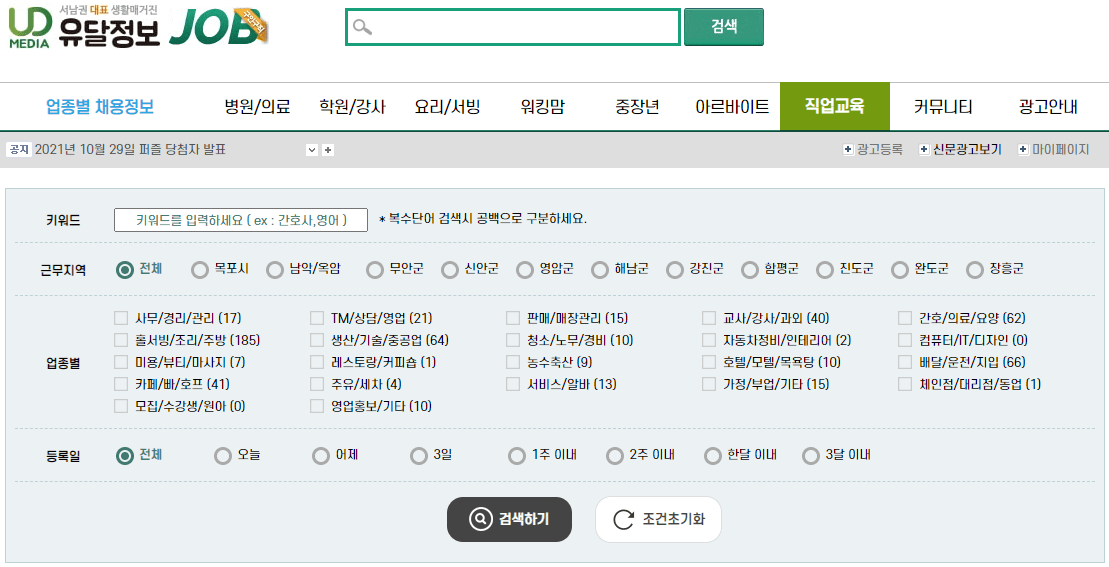The image size is (1109, 567).
Task: Select the 직업교육 tab
Action: (835, 106)
